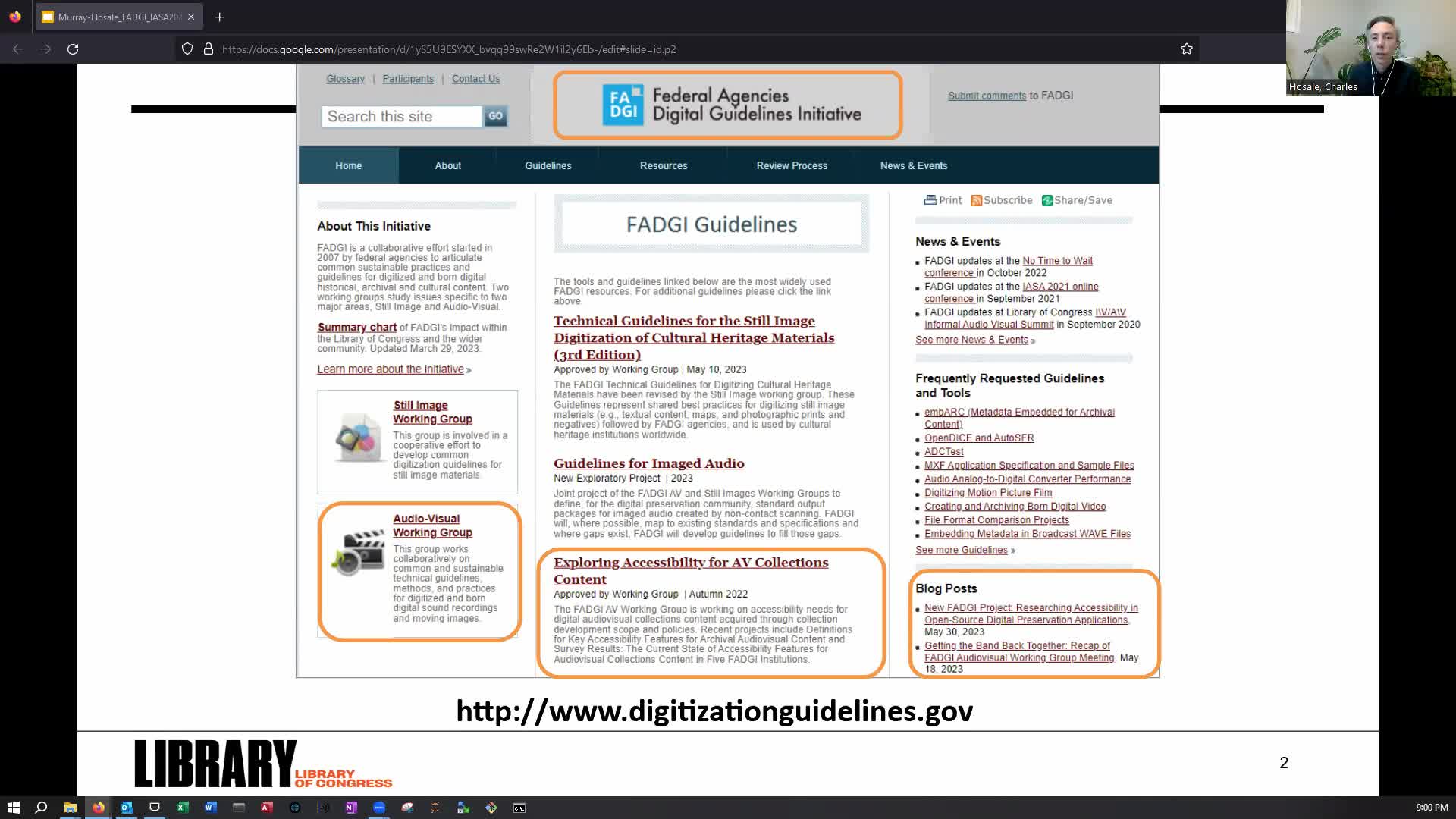Open the Contact Us link
The width and height of the screenshot is (1456, 819).
476,79
